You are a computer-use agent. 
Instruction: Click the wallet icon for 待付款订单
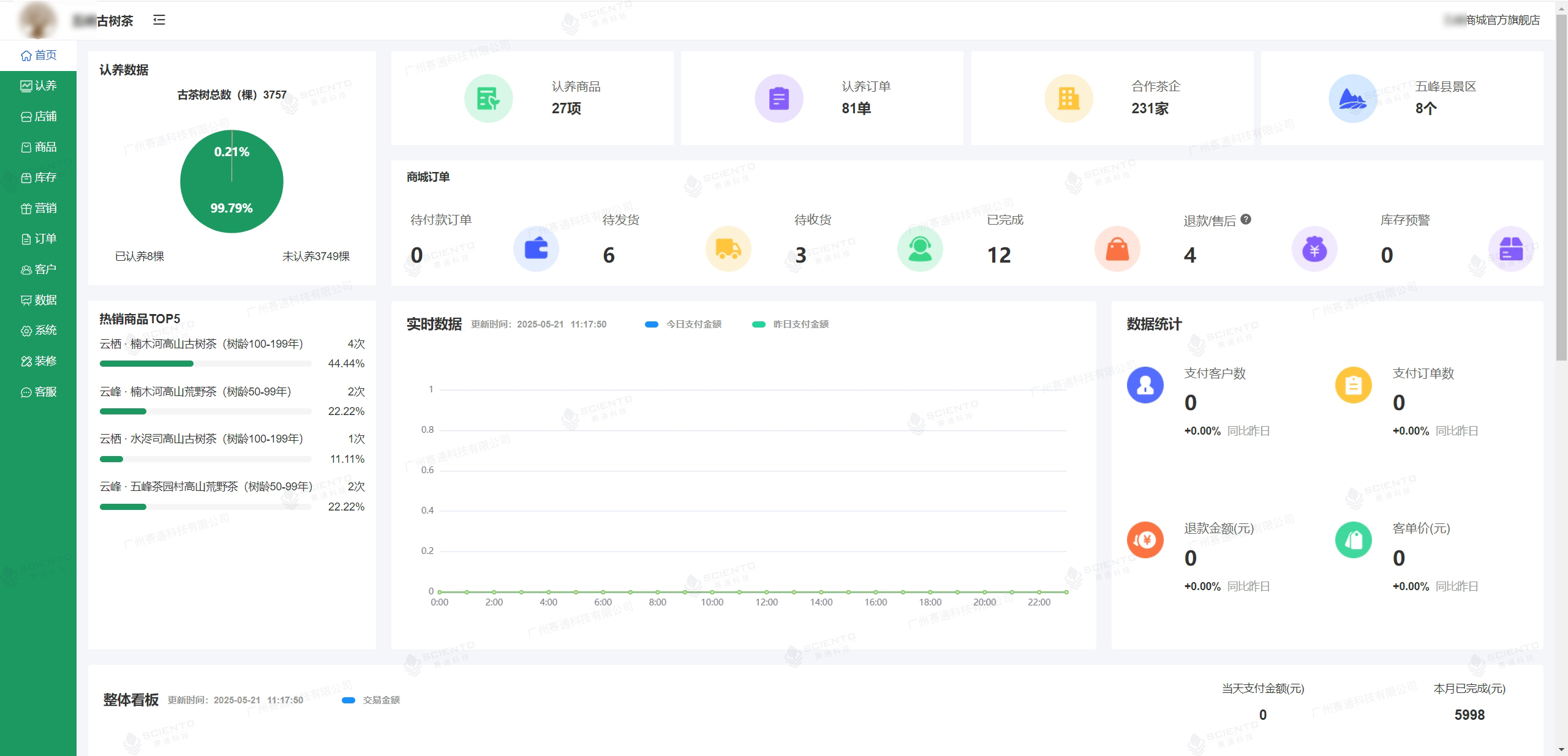(x=536, y=249)
